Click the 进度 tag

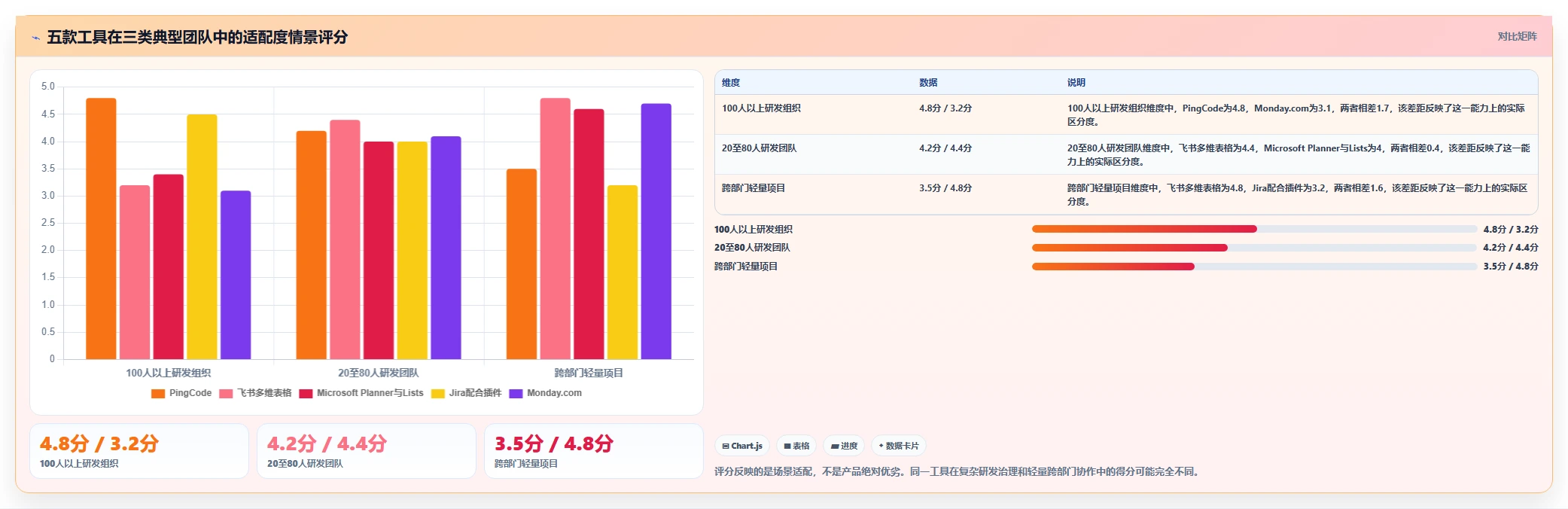click(844, 446)
